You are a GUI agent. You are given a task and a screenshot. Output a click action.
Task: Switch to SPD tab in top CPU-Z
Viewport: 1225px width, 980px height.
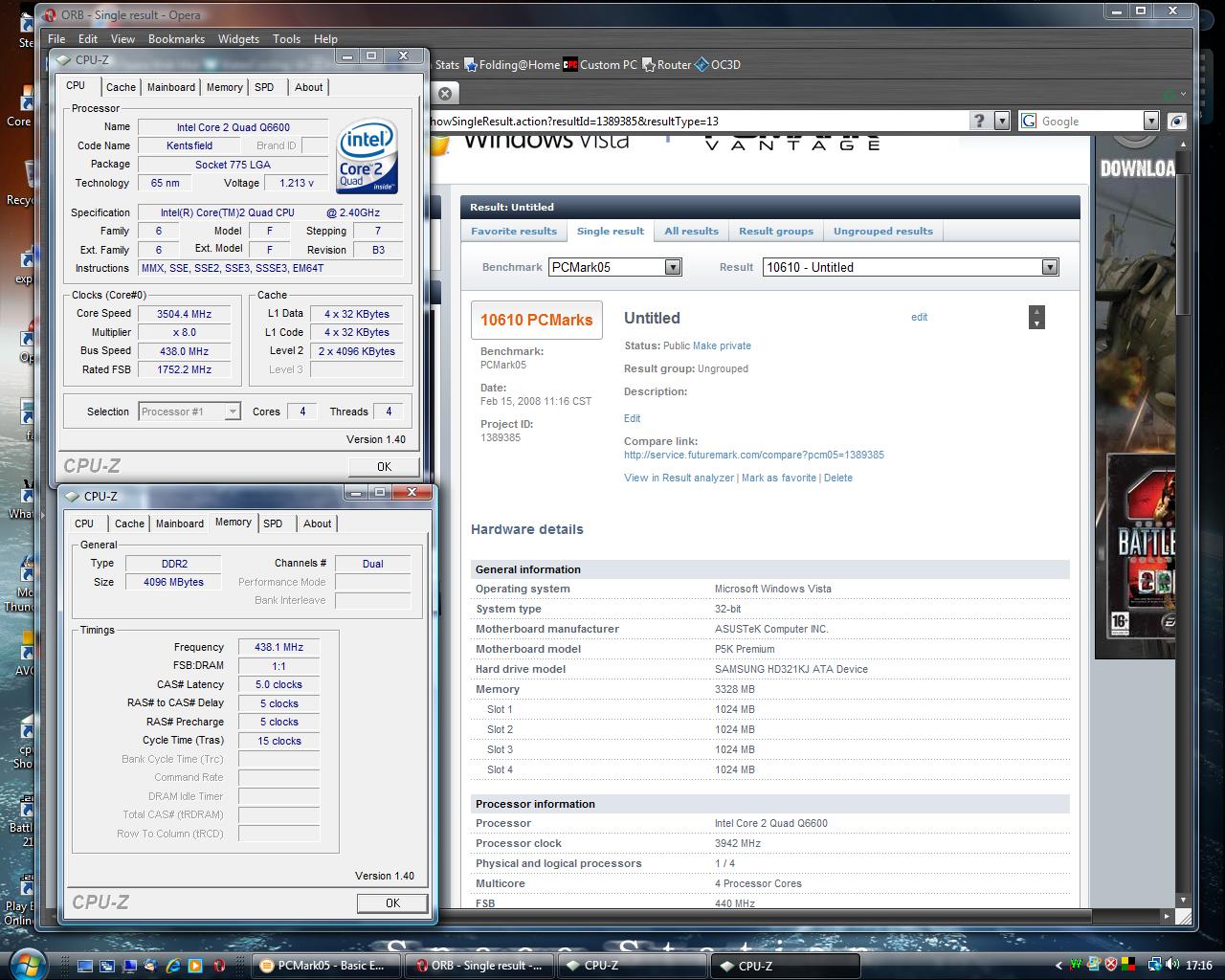coord(264,87)
